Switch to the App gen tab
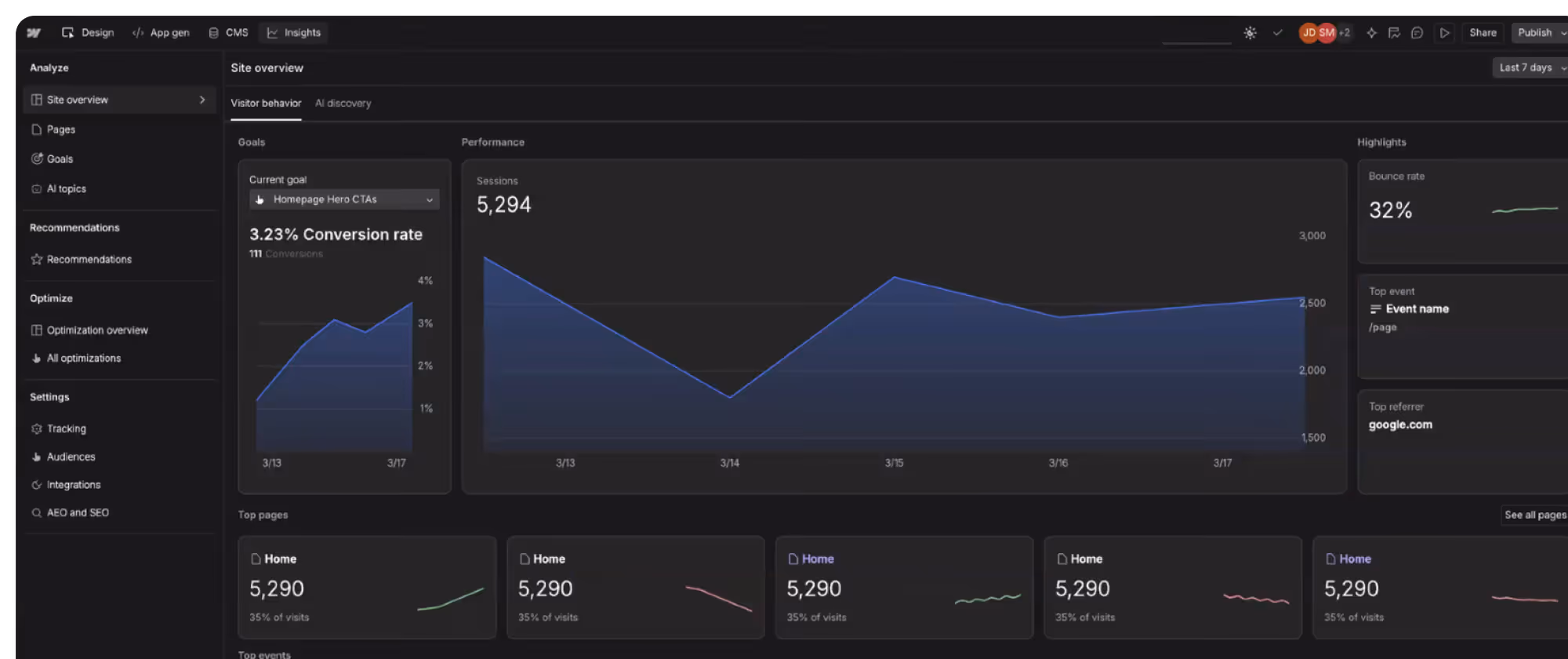This screenshot has width=1568, height=659. coord(161,33)
